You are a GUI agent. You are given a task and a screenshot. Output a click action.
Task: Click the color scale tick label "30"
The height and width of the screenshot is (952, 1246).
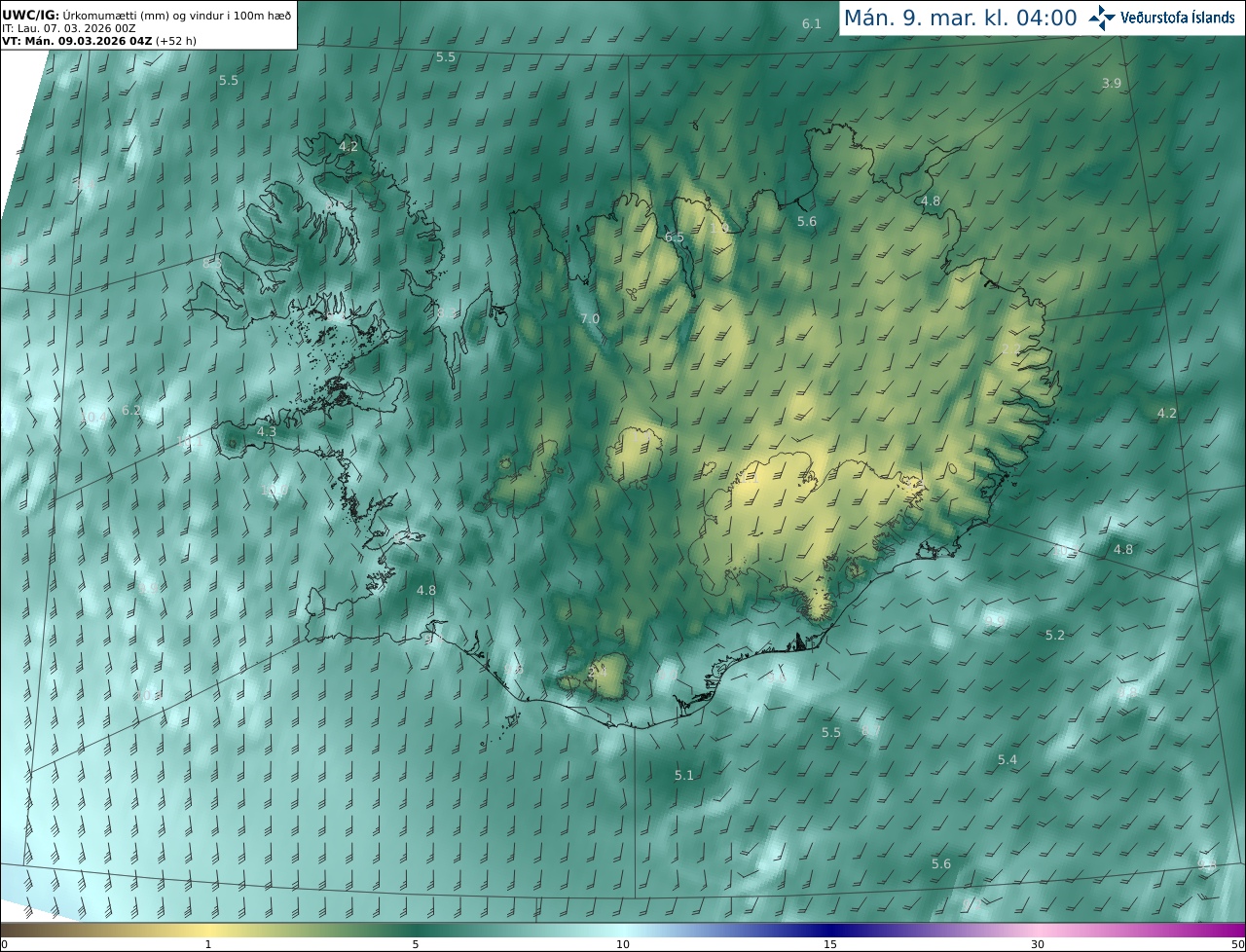(x=1038, y=945)
